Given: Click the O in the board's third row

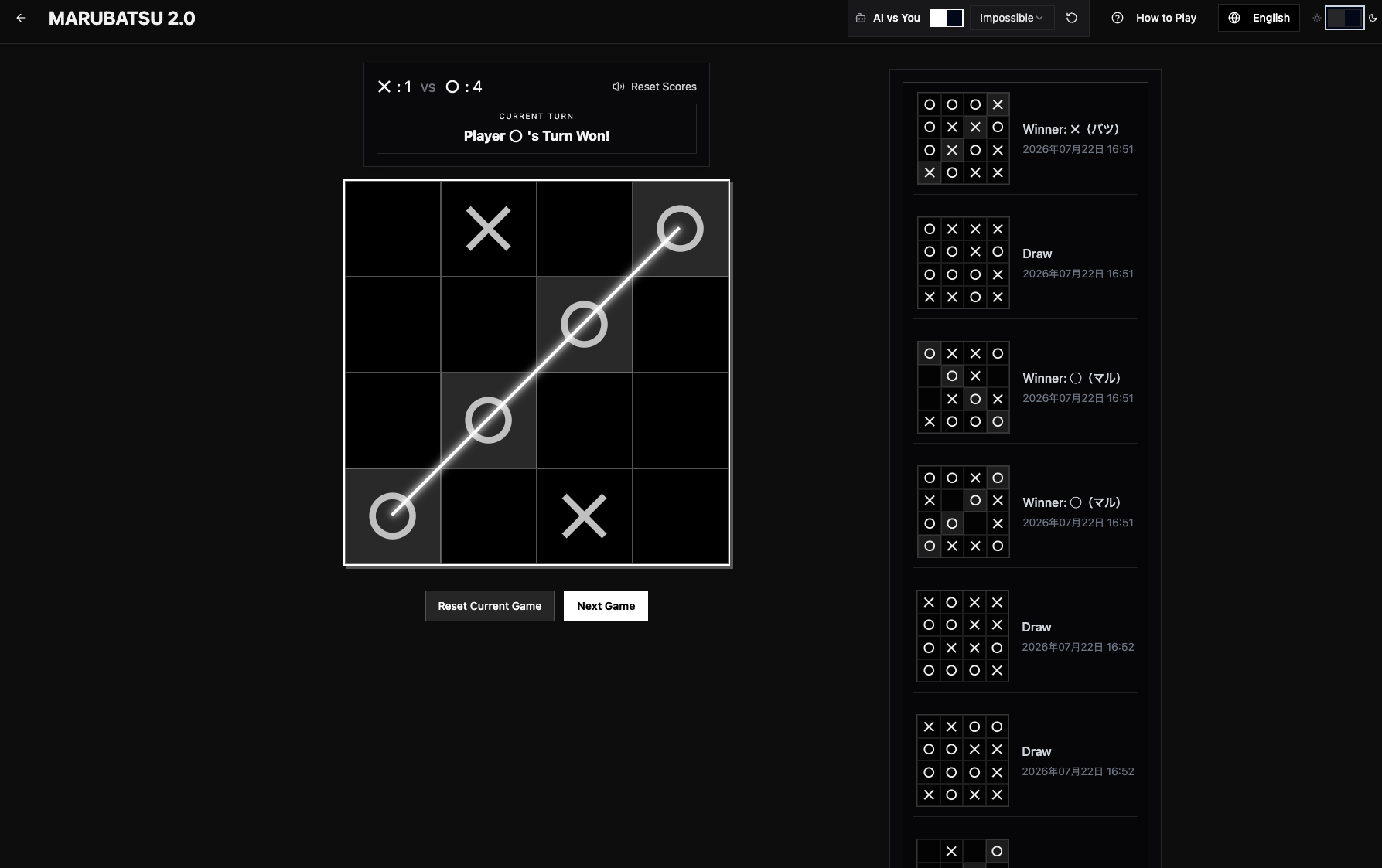Looking at the screenshot, I should pyautogui.click(x=489, y=420).
